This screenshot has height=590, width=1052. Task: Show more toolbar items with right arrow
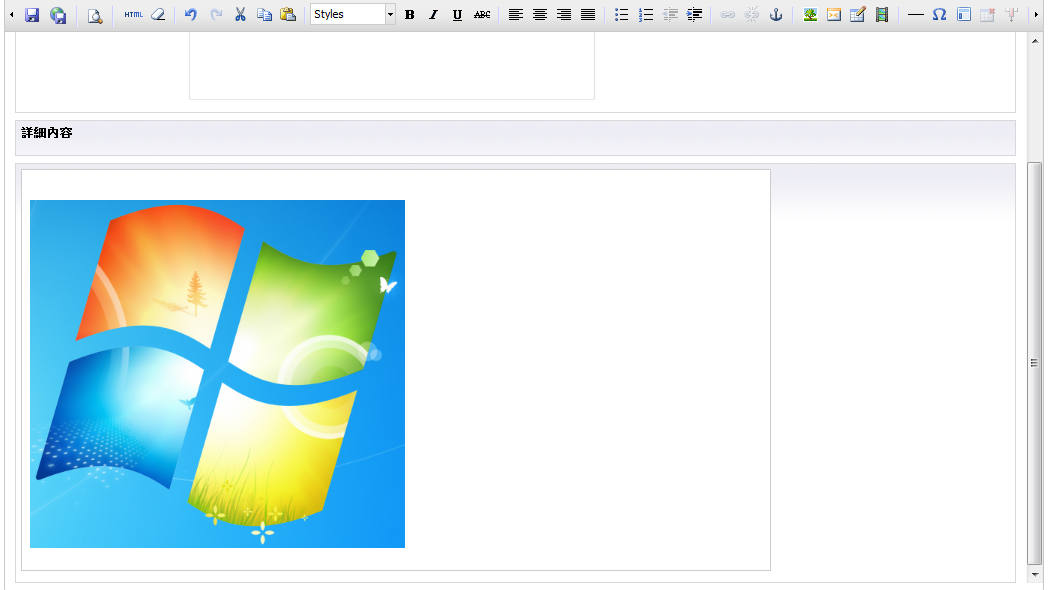pos(1036,14)
